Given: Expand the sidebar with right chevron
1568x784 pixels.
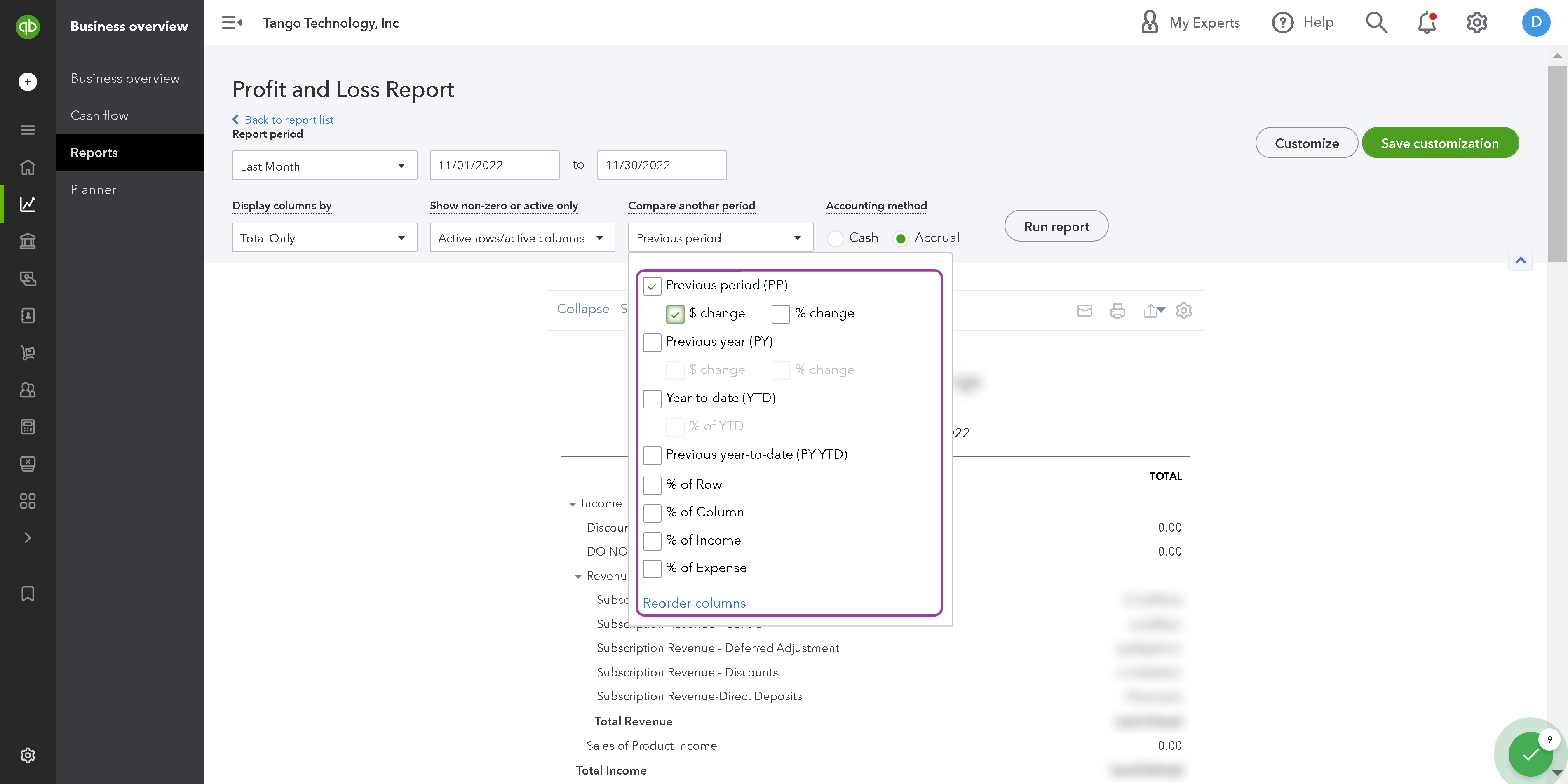Looking at the screenshot, I should coord(27,538).
